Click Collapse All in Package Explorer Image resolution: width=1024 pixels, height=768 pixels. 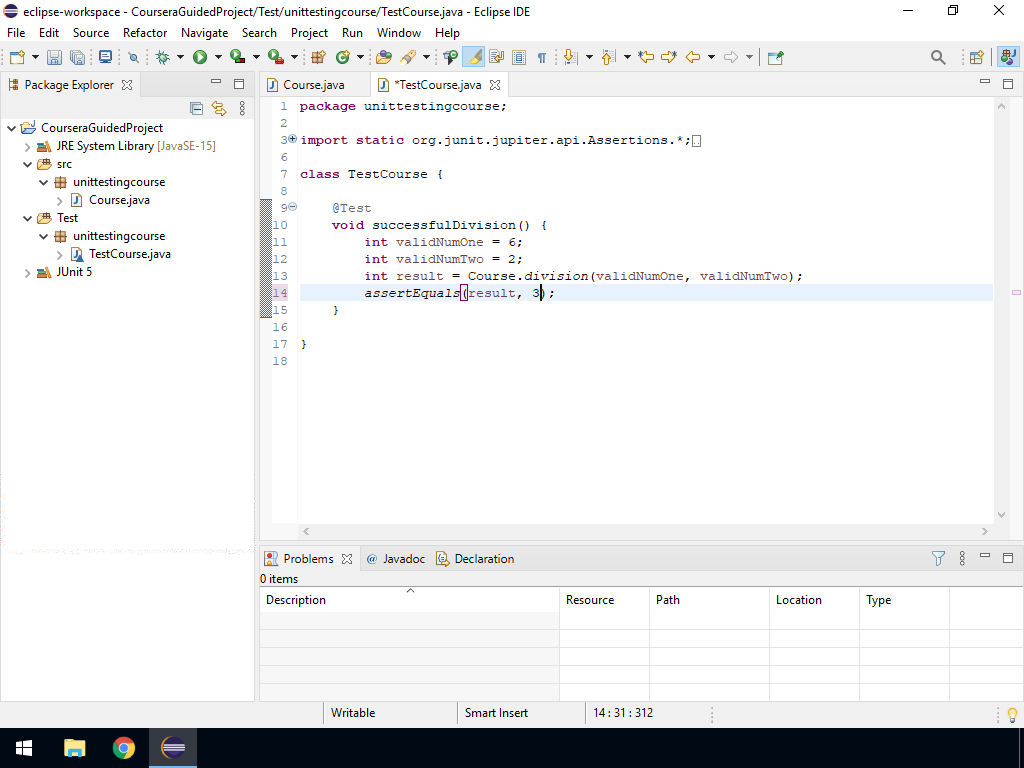tap(196, 109)
